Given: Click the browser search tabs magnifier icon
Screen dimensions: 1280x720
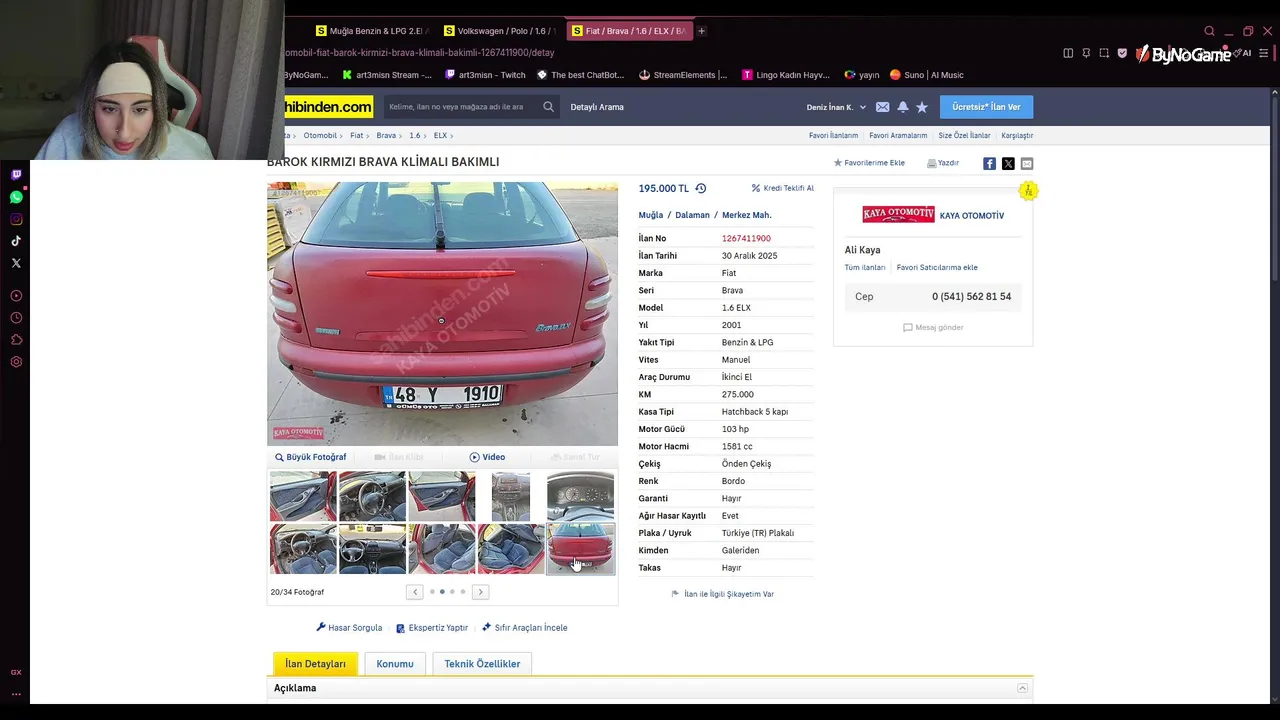Looking at the screenshot, I should pos(1209,31).
